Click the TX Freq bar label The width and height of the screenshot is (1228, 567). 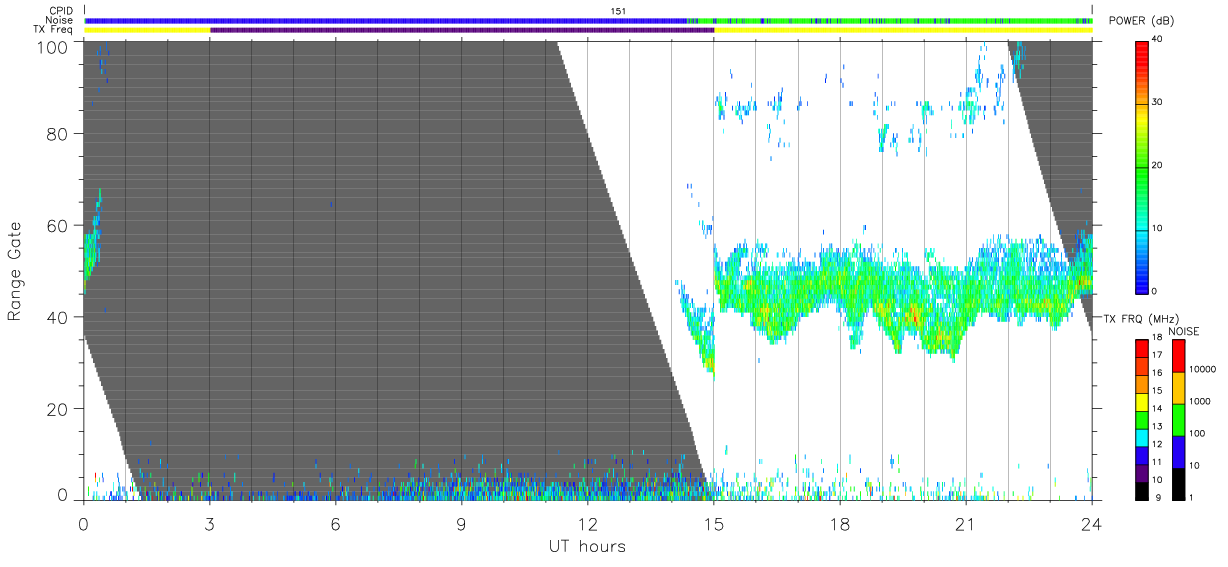pyautogui.click(x=53, y=30)
